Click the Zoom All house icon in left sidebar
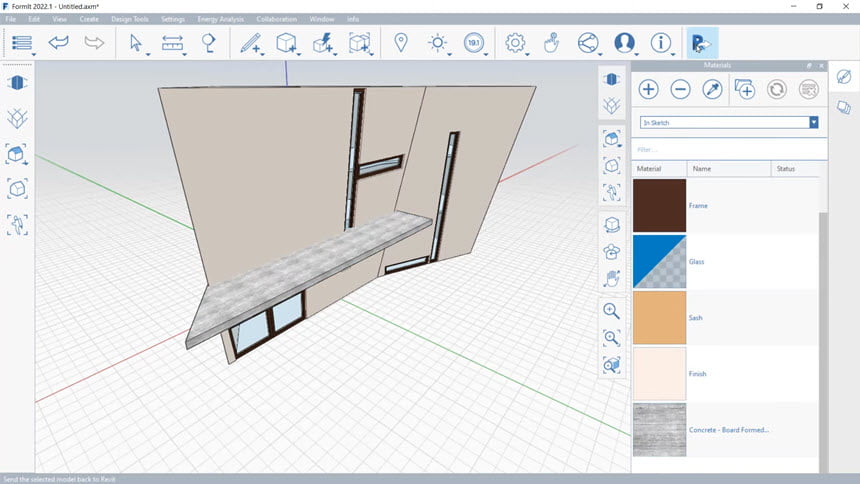 17,154
